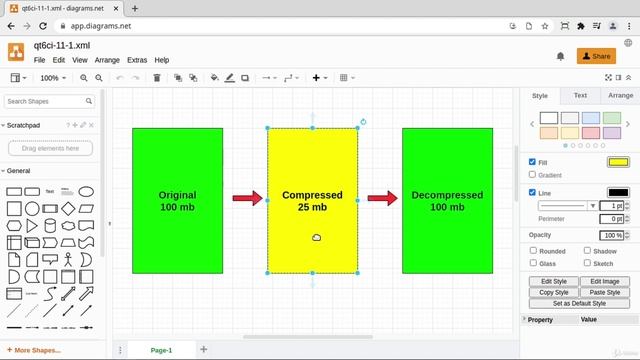640x360 pixels.
Task: Click the rotate handle on yellow box
Action: (x=363, y=122)
